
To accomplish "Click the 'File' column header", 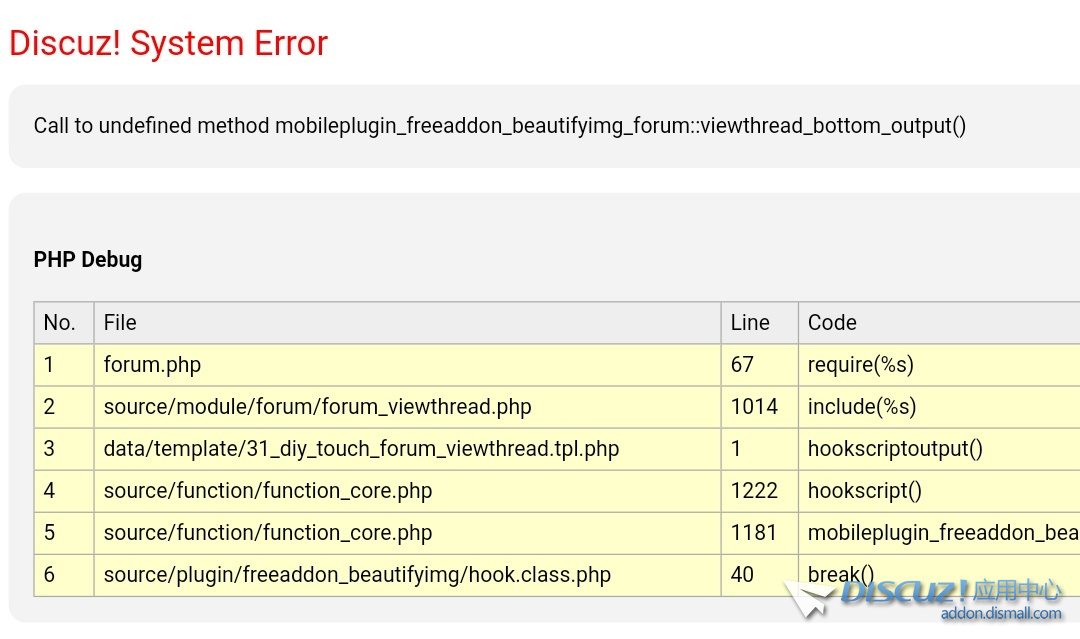I will click(407, 323).
